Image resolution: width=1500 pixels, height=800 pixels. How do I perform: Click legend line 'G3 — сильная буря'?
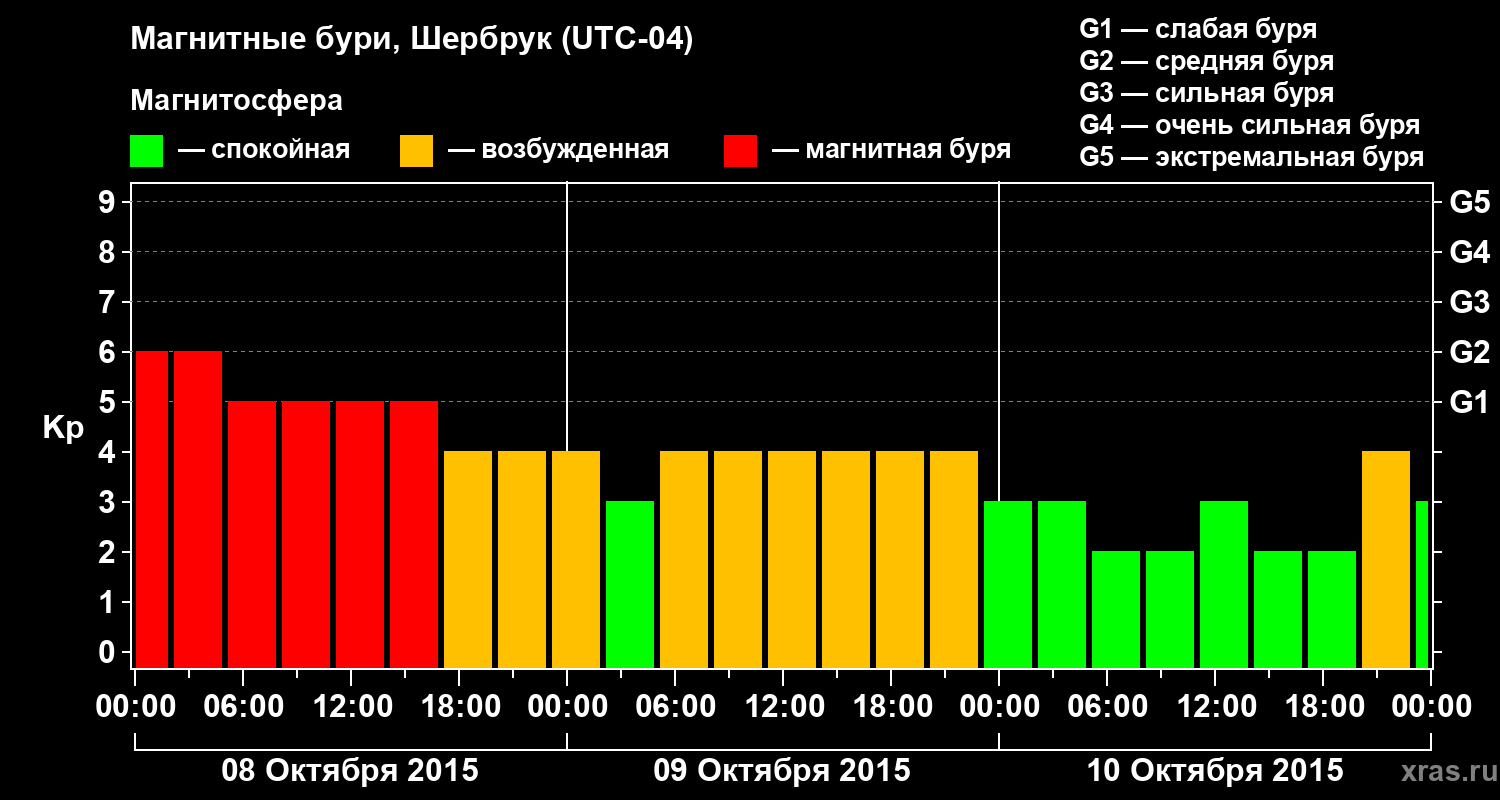1206,93
